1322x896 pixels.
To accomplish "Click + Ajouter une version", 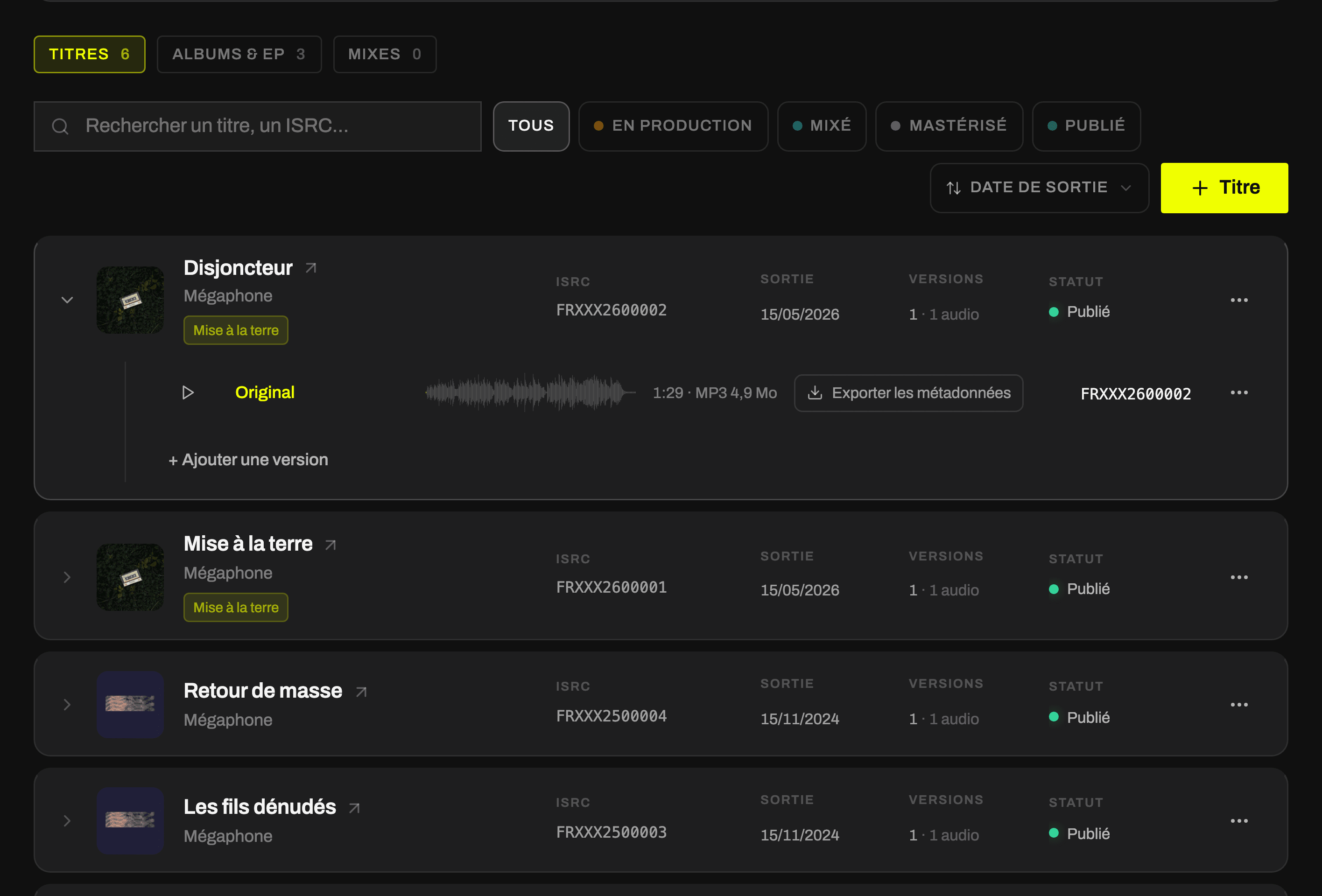I will click(x=248, y=460).
